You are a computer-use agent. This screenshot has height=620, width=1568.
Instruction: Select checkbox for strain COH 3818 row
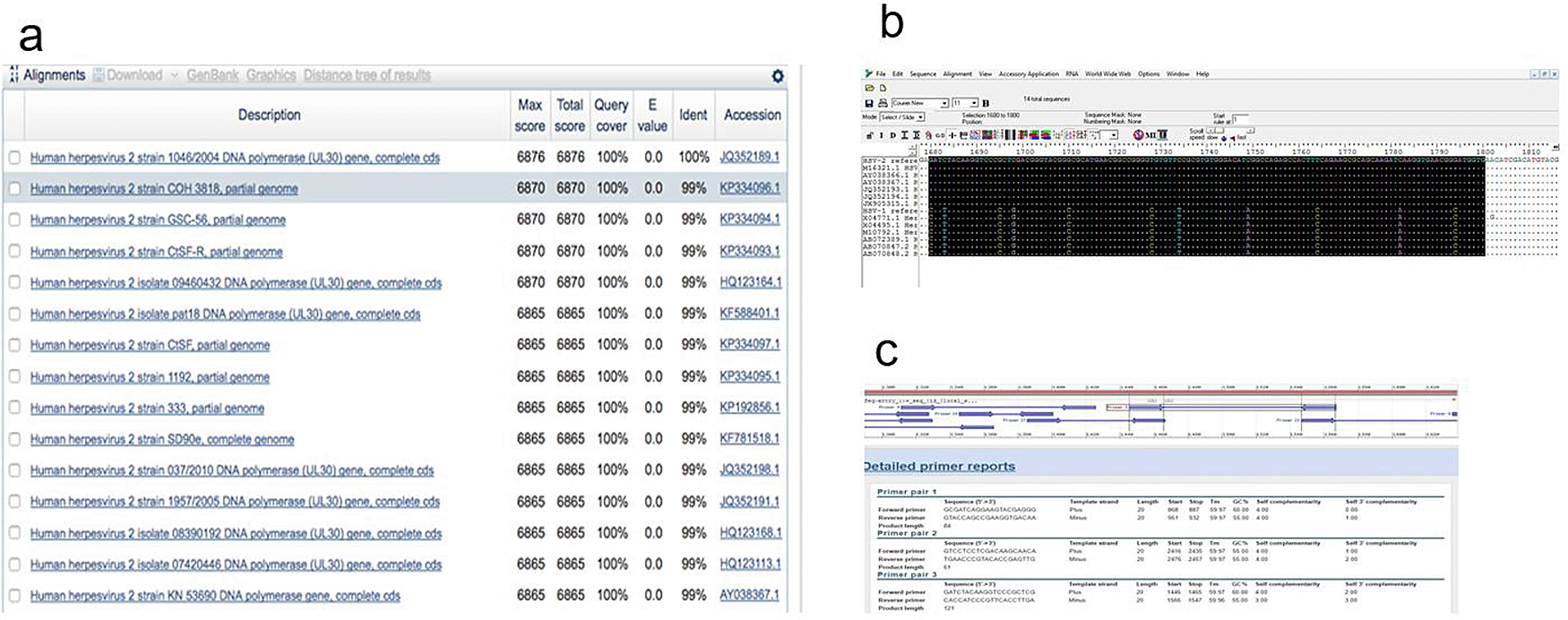tap(14, 188)
